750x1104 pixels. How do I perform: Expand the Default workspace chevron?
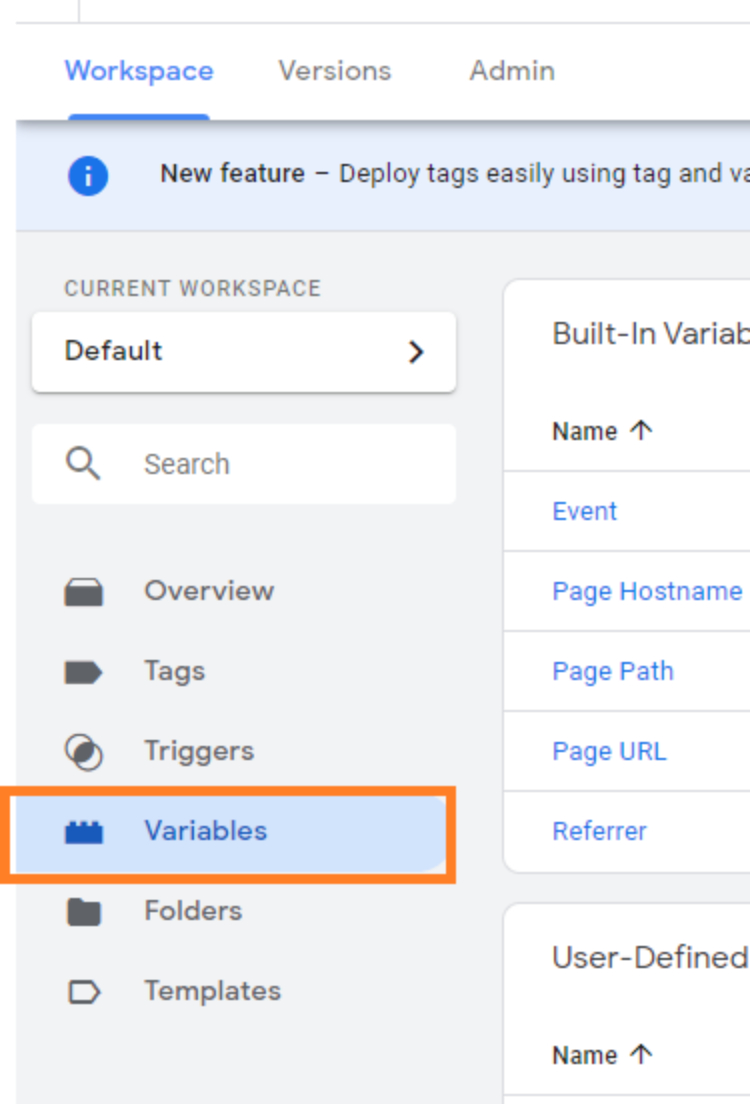click(x=416, y=352)
